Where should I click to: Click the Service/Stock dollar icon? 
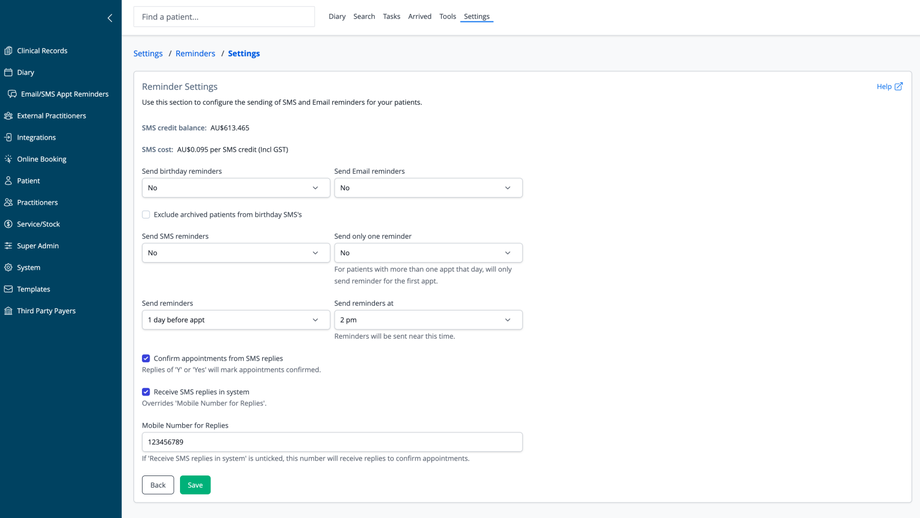point(8,224)
